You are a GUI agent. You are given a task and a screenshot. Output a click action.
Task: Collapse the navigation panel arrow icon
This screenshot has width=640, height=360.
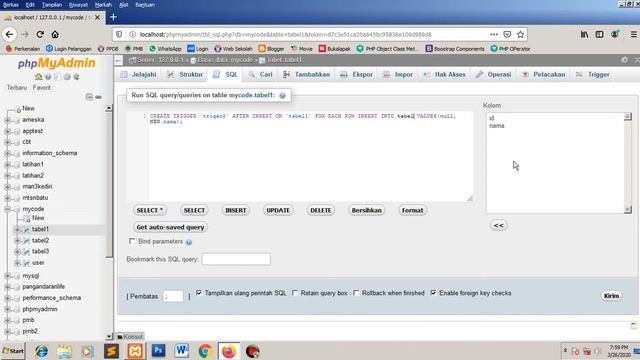[118, 60]
